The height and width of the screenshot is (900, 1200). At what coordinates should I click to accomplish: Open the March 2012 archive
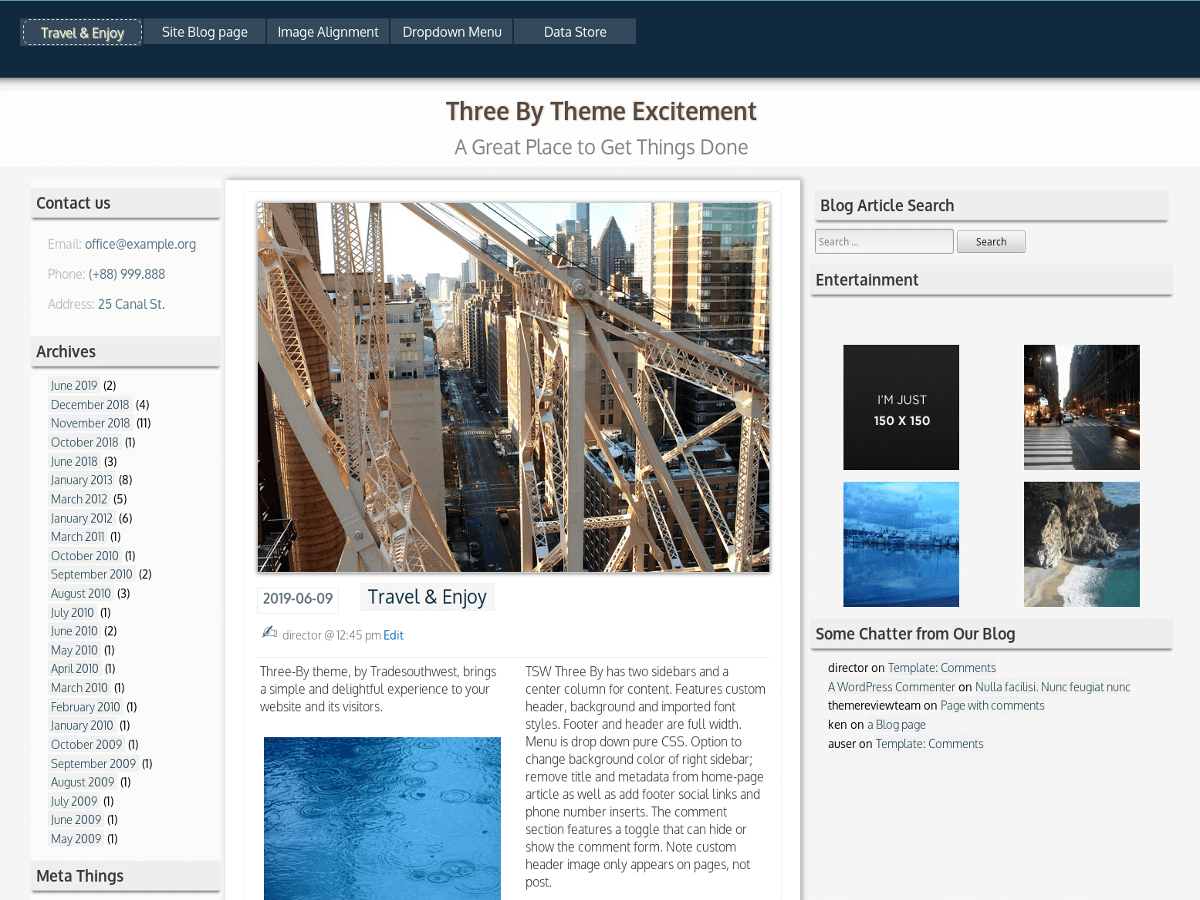[79, 499]
